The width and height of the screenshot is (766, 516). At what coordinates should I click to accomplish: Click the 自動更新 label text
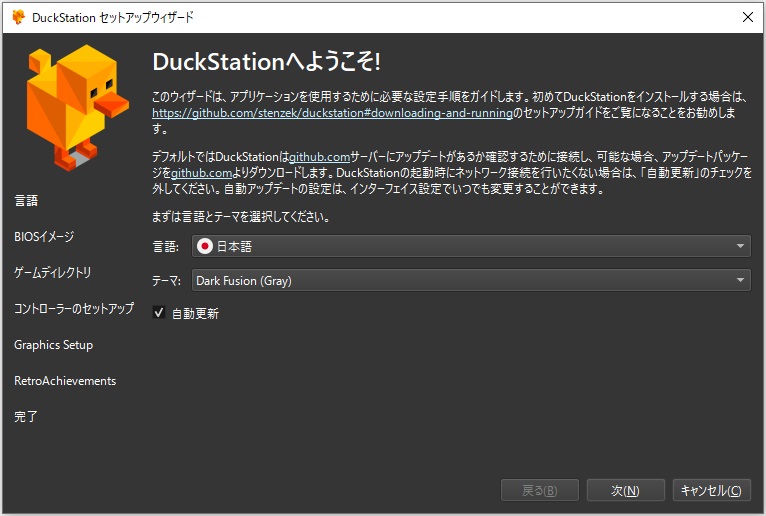(195, 313)
